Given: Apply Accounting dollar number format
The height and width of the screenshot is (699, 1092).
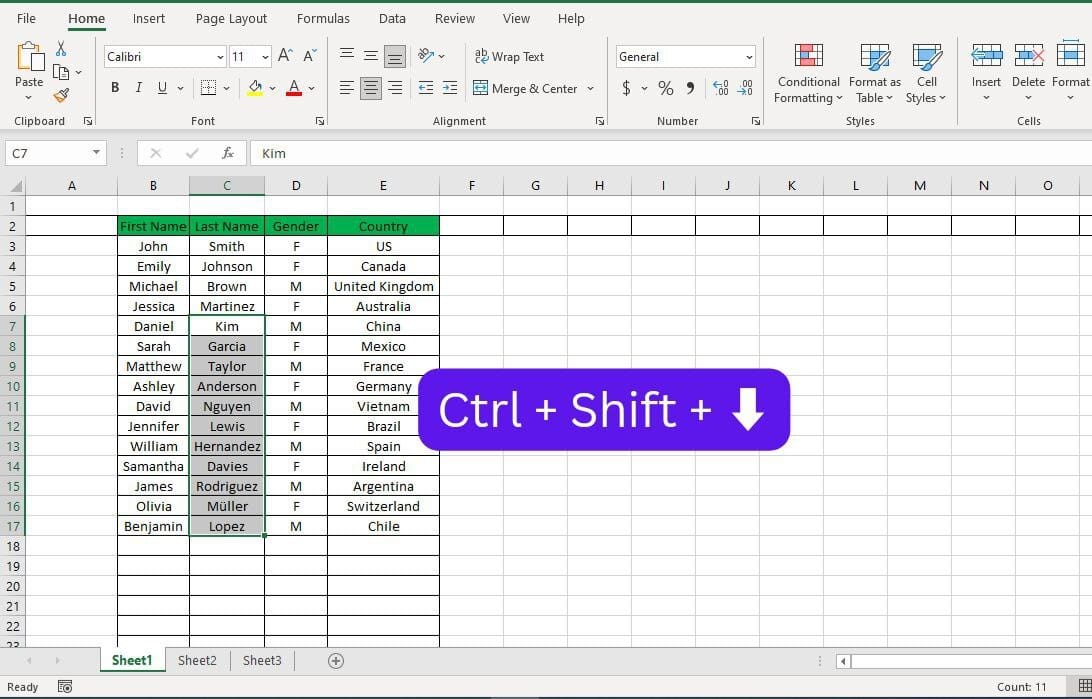Looking at the screenshot, I should pos(626,88).
